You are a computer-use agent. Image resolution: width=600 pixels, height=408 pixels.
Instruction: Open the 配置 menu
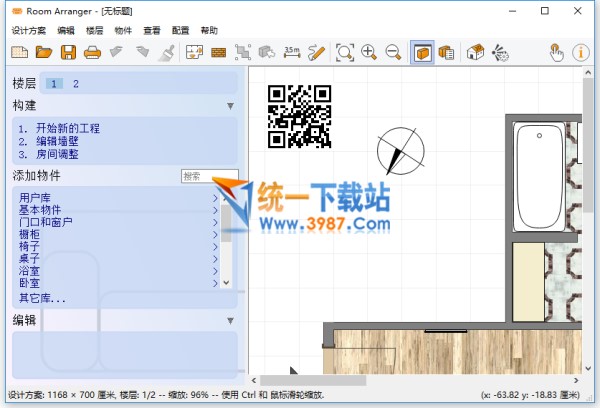[x=180, y=31]
